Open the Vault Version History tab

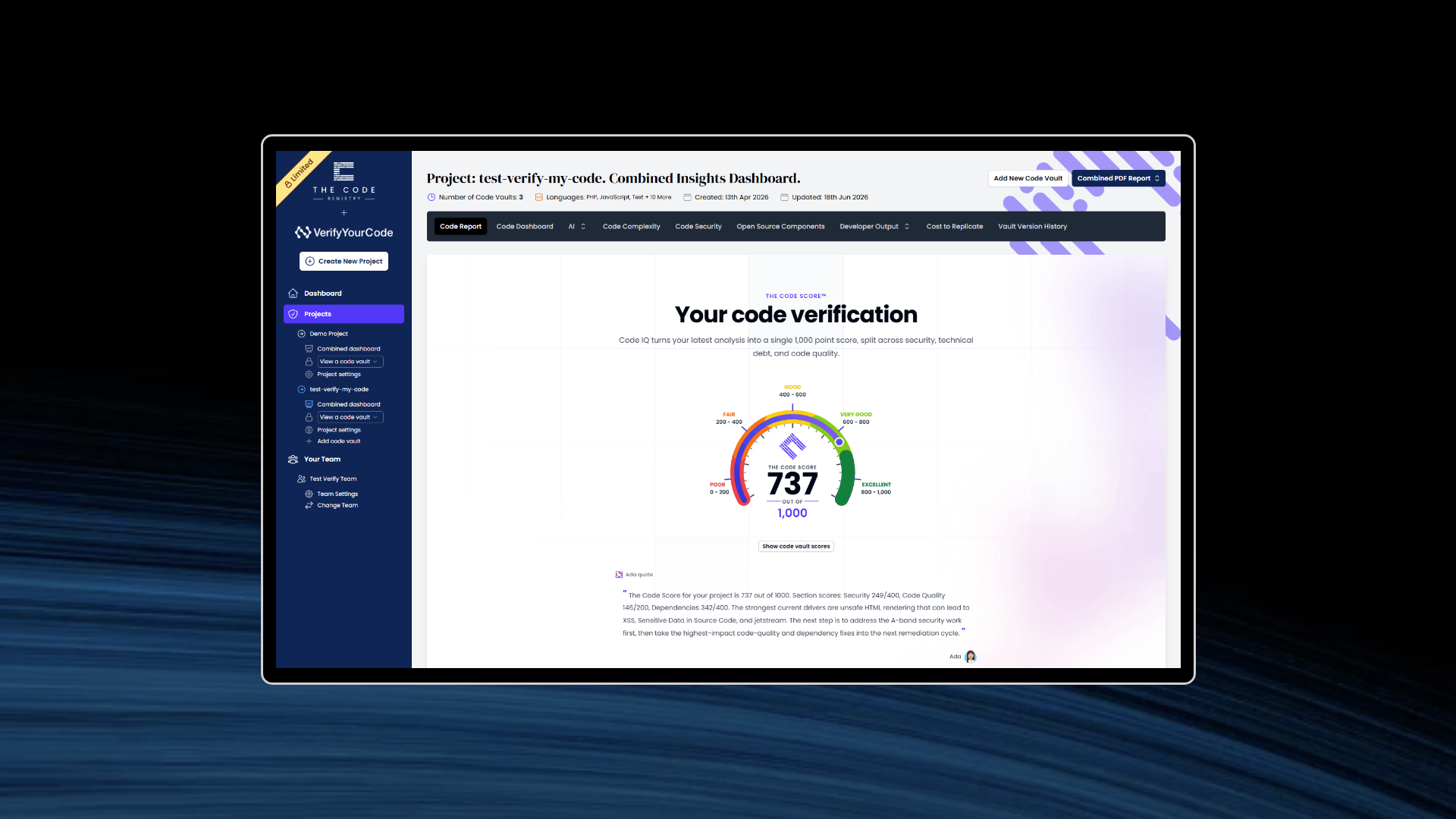1032,227
